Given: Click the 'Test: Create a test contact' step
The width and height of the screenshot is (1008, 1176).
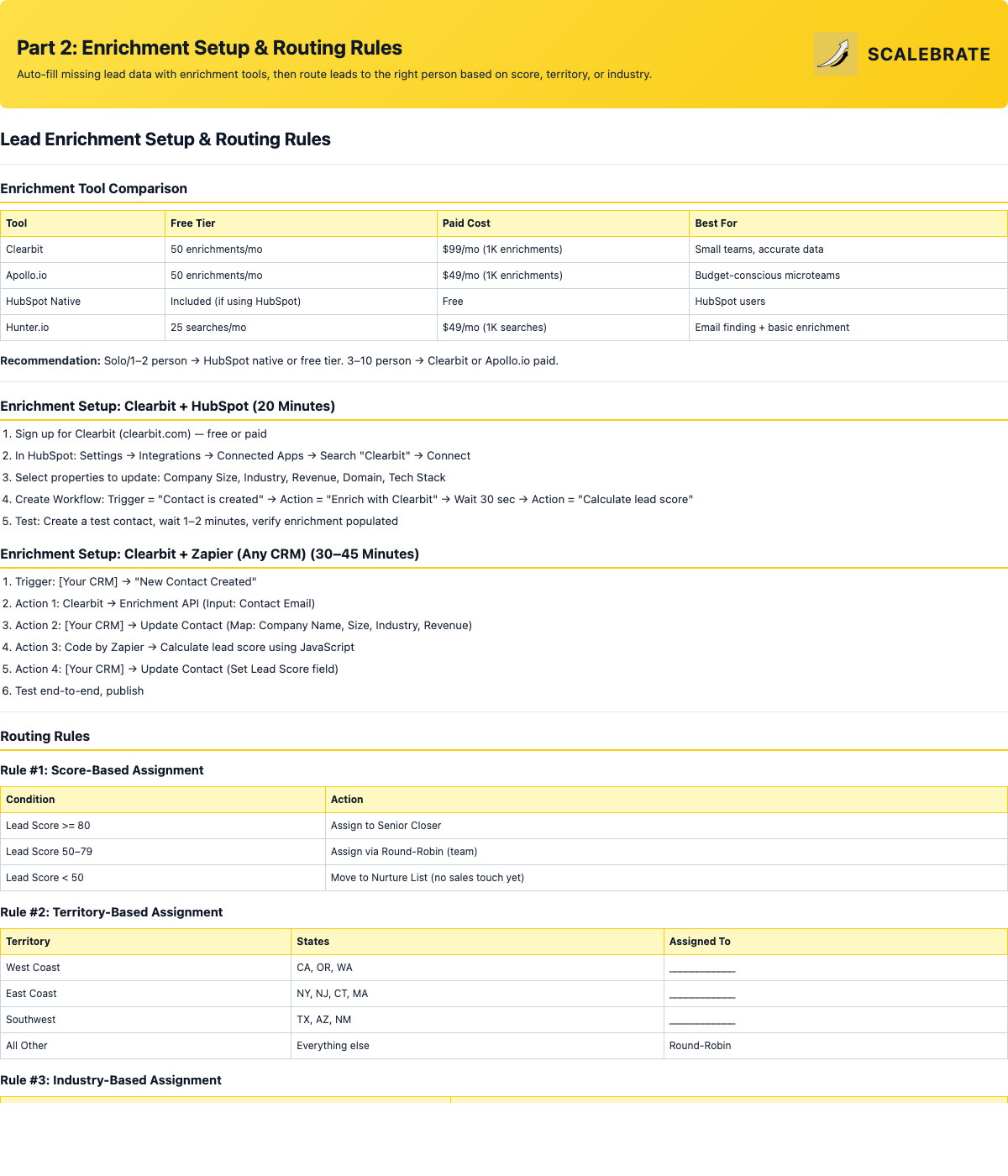Looking at the screenshot, I should coord(207,522).
